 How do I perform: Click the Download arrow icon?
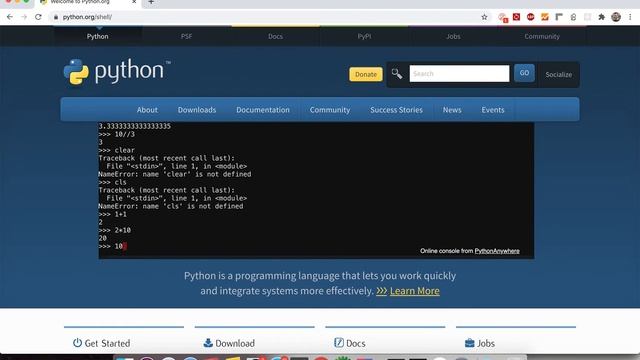(208, 343)
